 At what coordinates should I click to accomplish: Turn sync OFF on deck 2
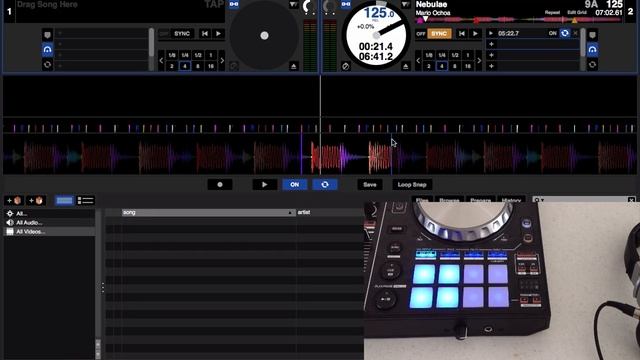(x=421, y=33)
